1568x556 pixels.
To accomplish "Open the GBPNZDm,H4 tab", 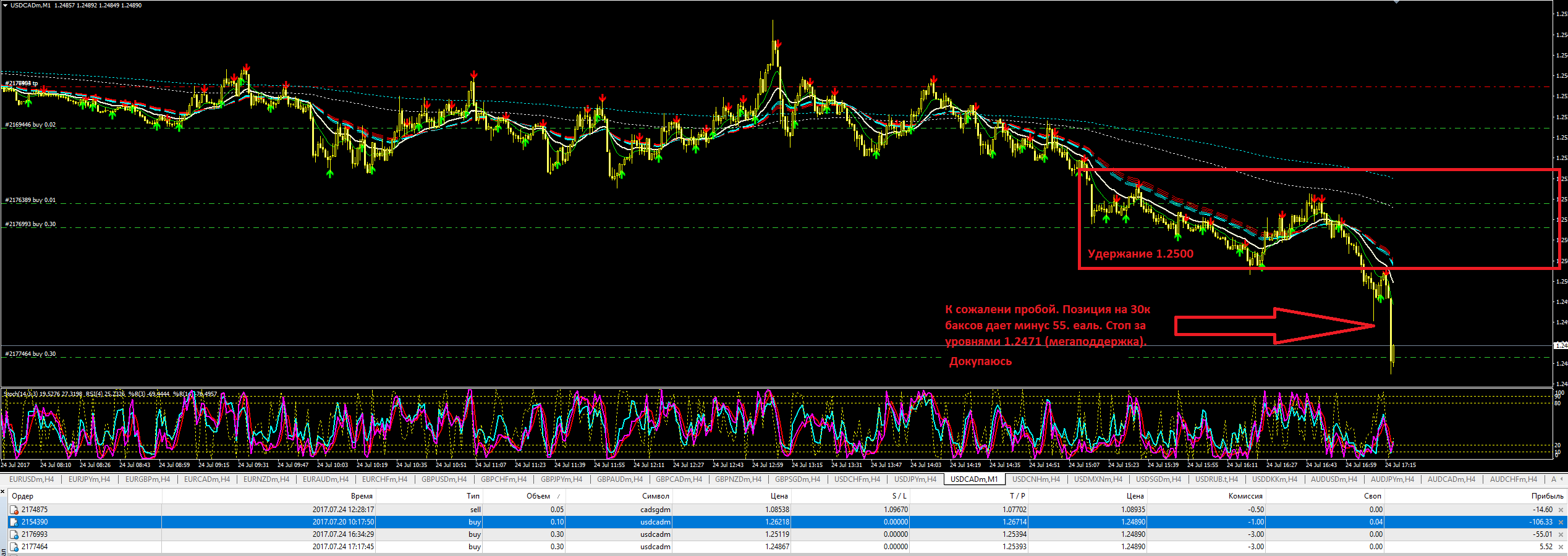I will pyautogui.click(x=739, y=479).
